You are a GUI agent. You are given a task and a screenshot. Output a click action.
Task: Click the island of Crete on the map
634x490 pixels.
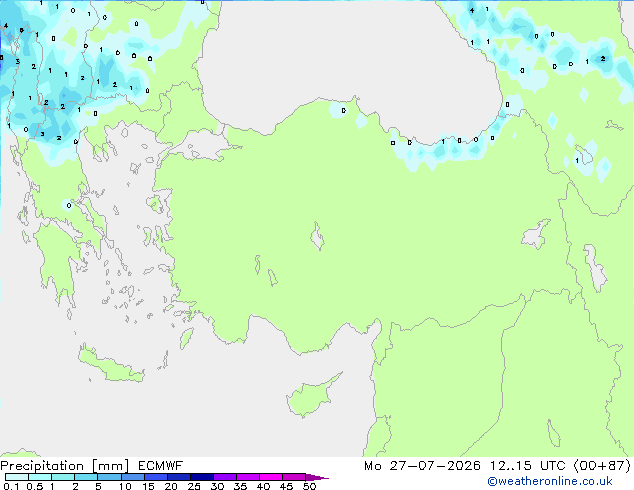coord(111,365)
